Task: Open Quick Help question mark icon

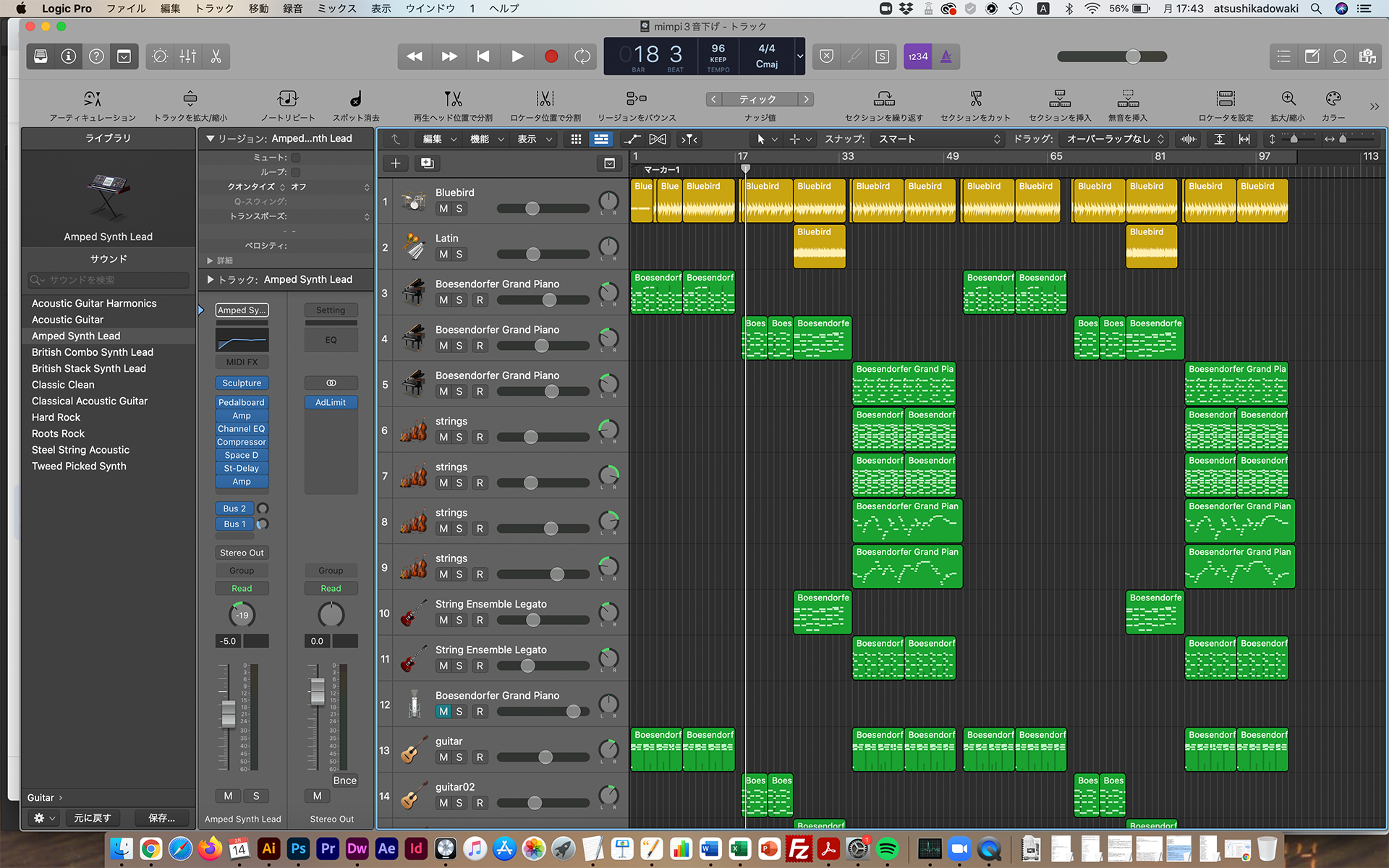Action: pyautogui.click(x=96, y=56)
